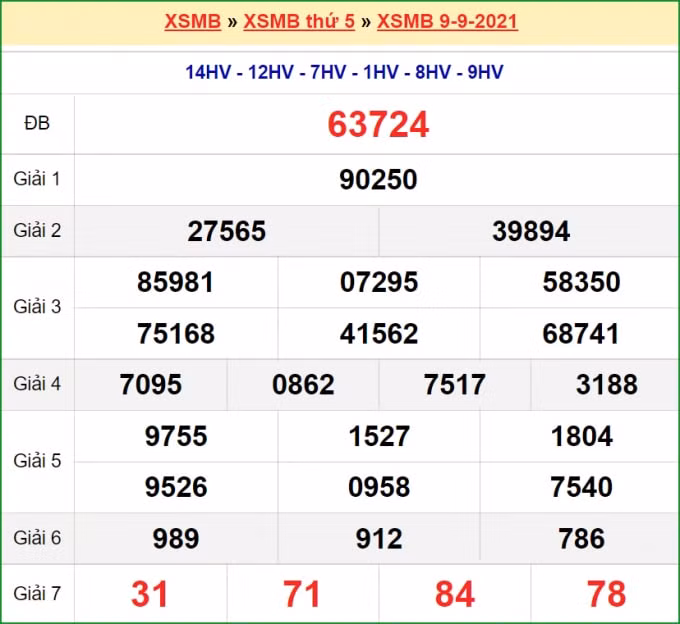The height and width of the screenshot is (624, 680).
Task: Select seventh prize number 84
Action: tap(454, 594)
